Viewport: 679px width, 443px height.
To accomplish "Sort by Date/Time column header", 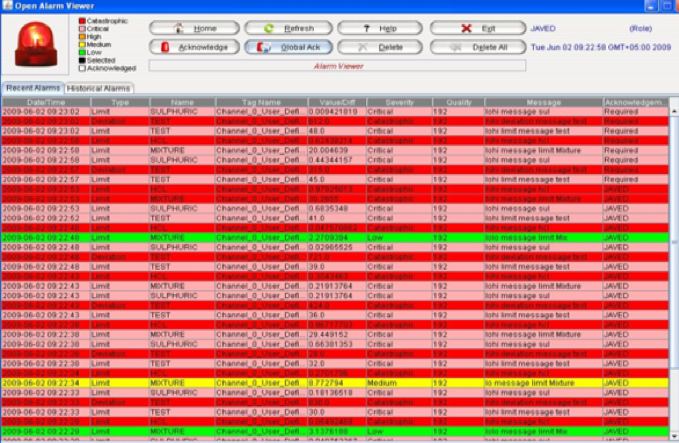I will pos(46,102).
